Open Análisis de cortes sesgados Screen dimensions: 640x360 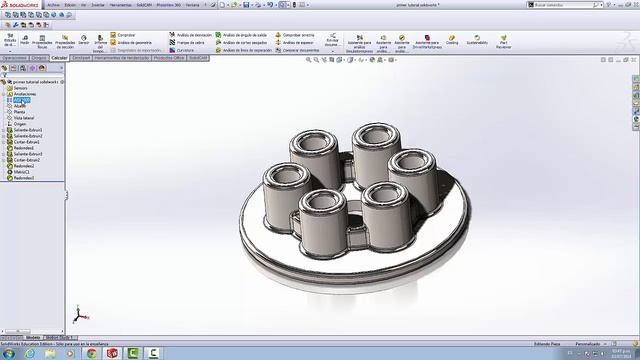241,42
